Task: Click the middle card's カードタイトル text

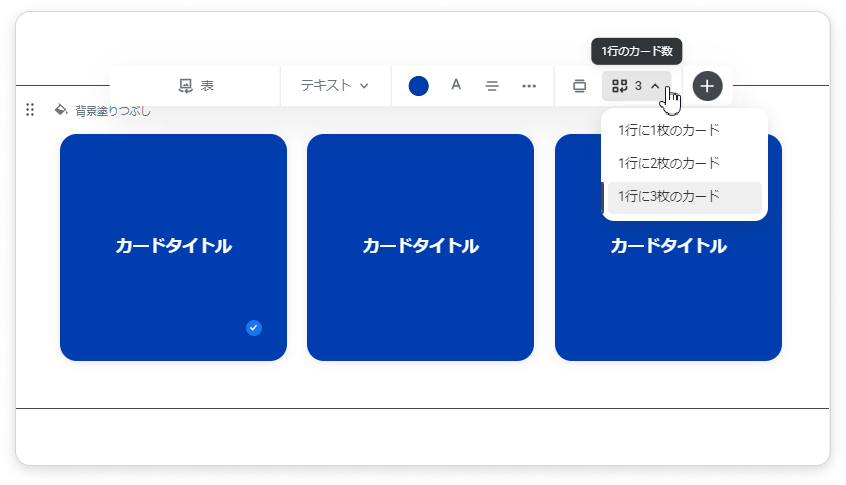Action: [x=420, y=246]
